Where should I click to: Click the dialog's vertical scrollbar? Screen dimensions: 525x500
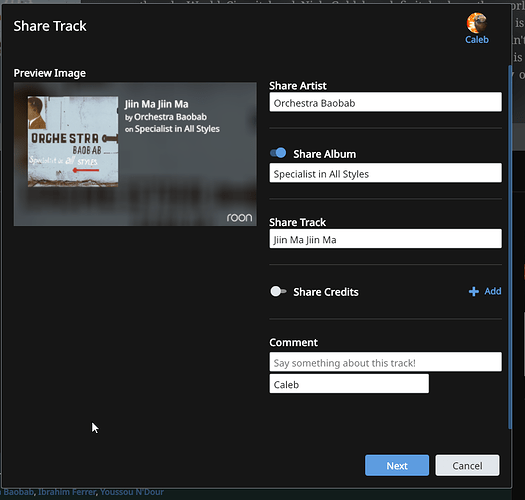point(510,247)
